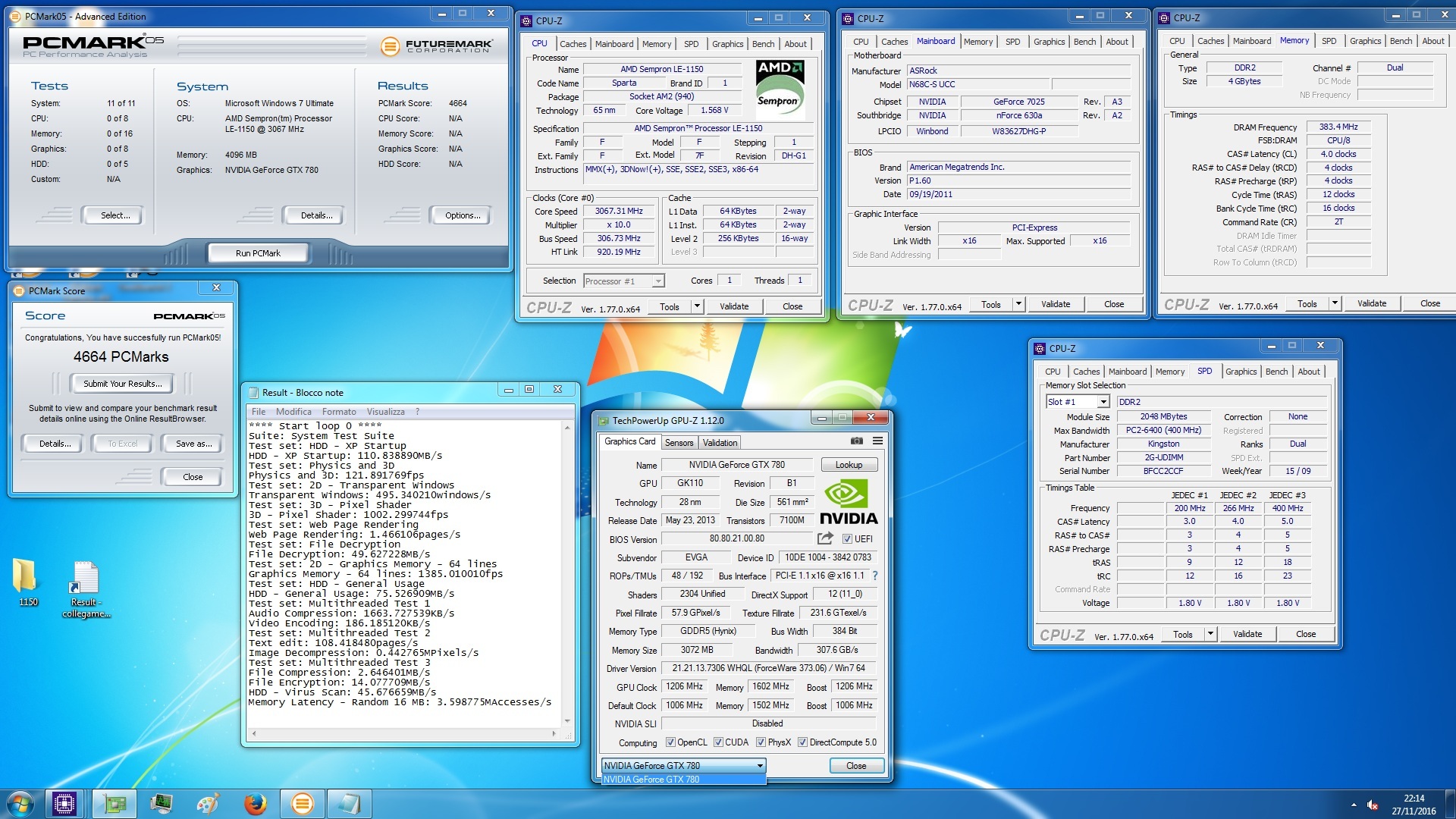This screenshot has width=1456, height=819.
Task: Click Tools button in CPU-Z SPD window
Action: tap(1182, 634)
